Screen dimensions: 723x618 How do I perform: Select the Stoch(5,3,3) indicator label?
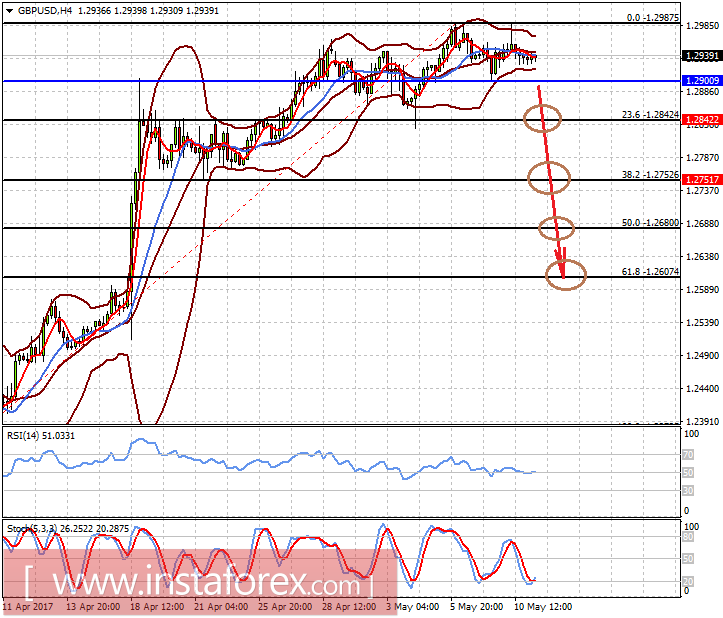click(68, 529)
